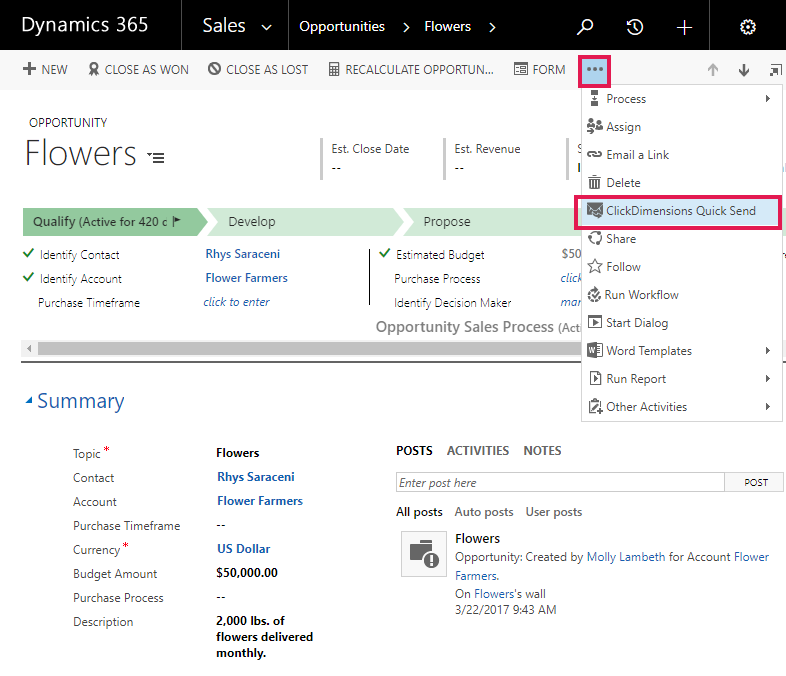
Task: Open settings gear icon
Action: [747, 27]
